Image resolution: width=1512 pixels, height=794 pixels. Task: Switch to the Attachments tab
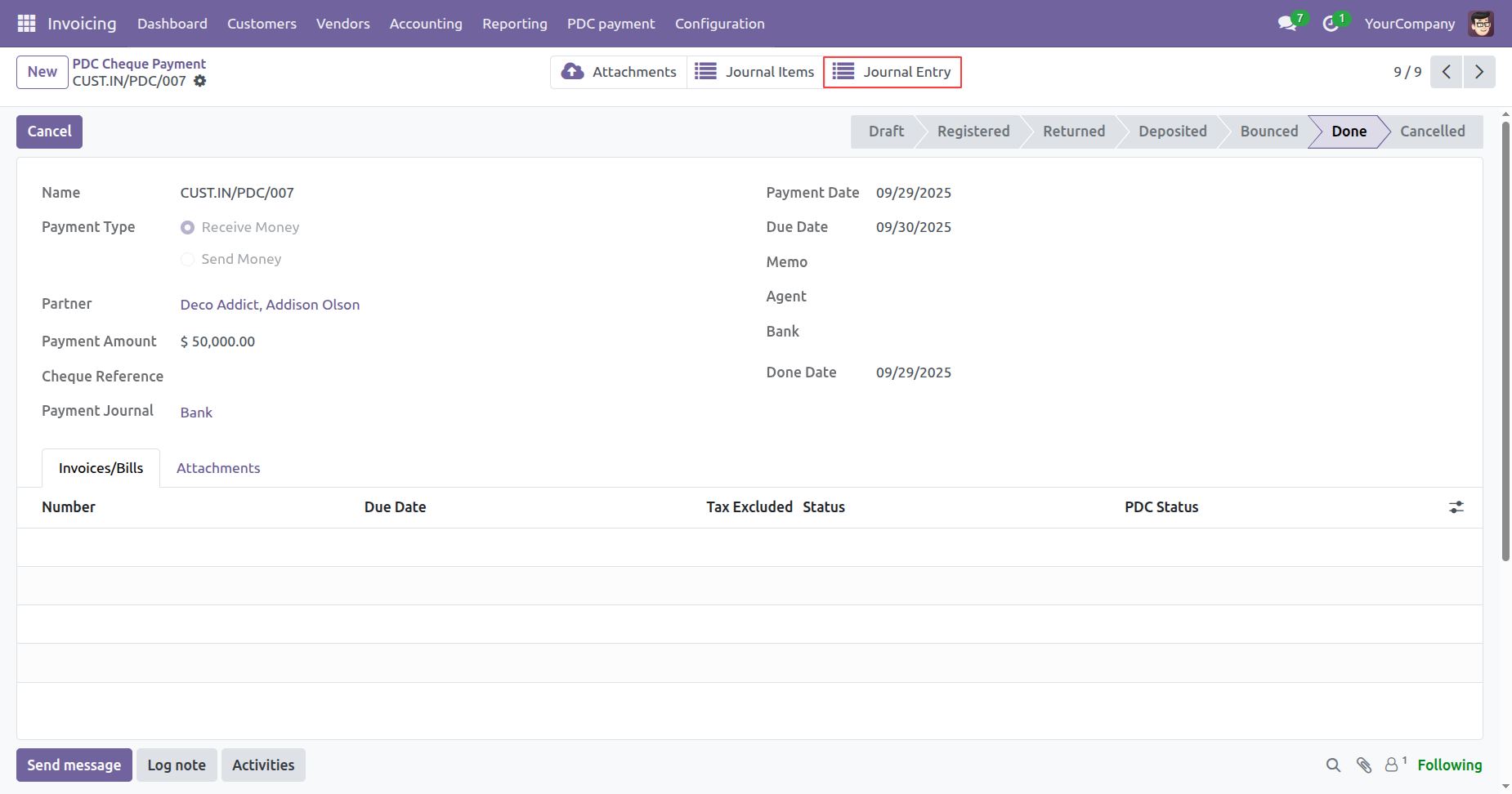(218, 468)
